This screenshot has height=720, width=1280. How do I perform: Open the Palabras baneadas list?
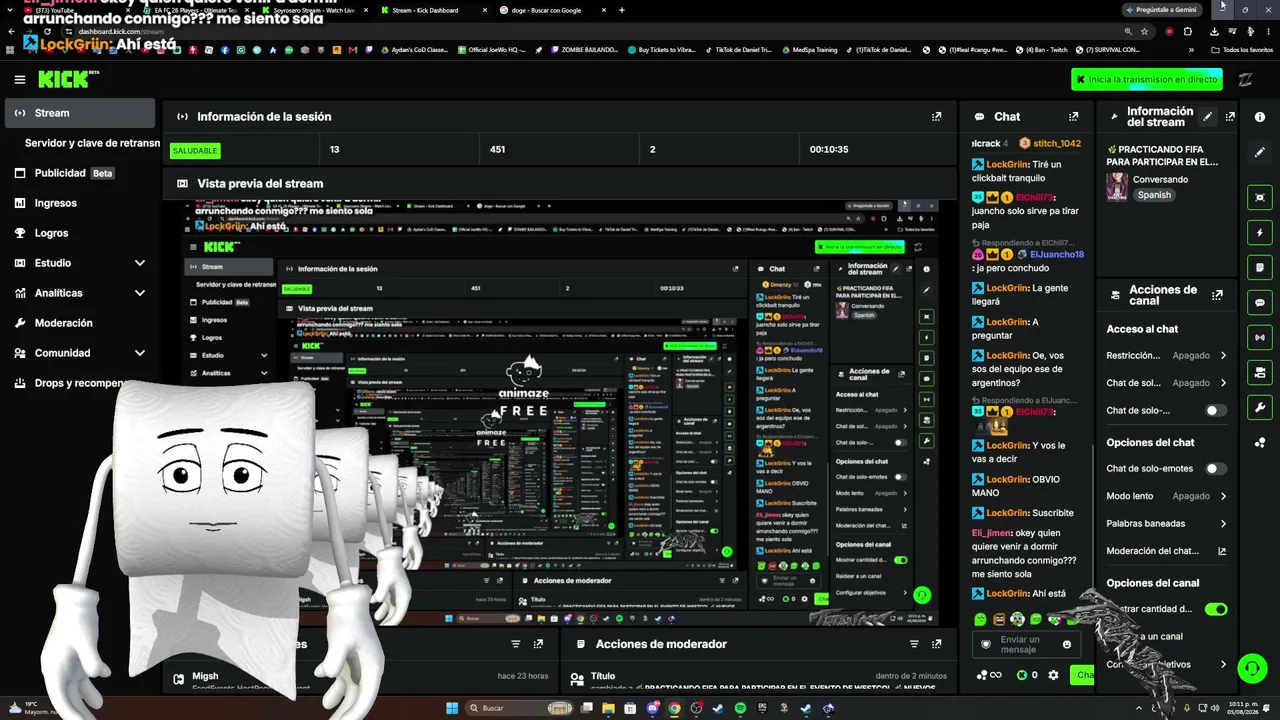[x=1166, y=523]
